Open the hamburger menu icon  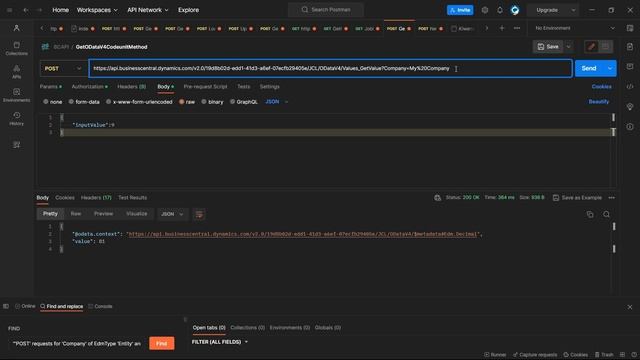(9, 10)
